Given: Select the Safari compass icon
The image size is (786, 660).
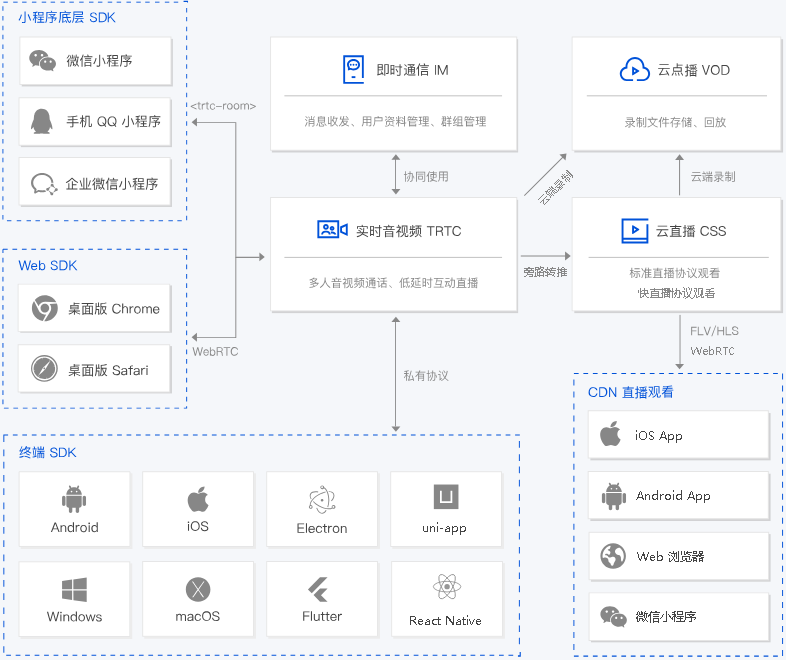Looking at the screenshot, I should [44, 370].
